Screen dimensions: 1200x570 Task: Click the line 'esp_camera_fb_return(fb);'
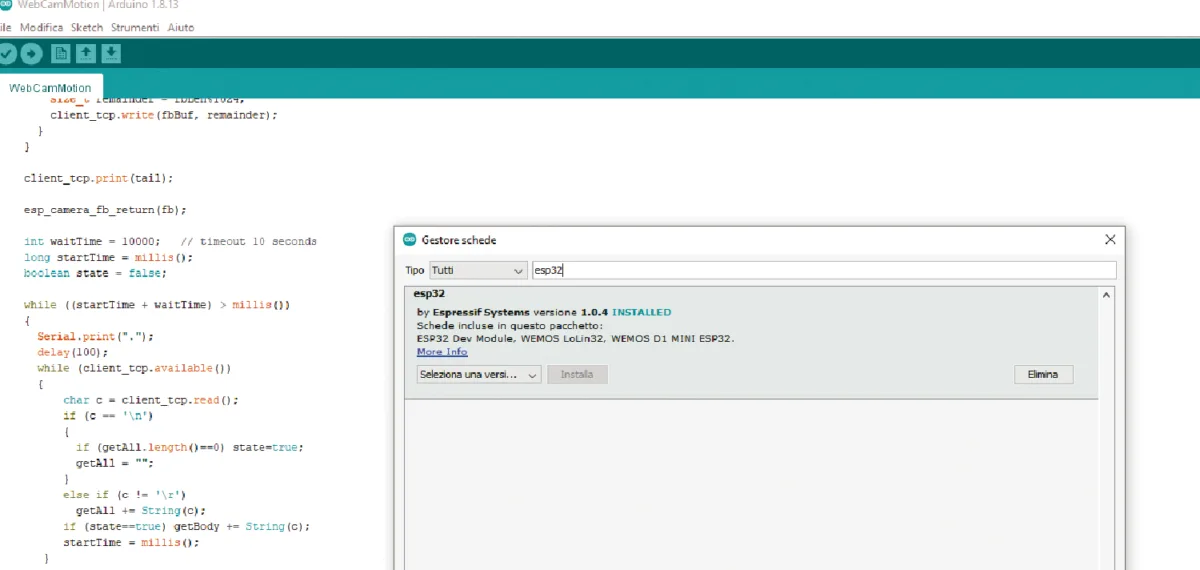(105, 210)
